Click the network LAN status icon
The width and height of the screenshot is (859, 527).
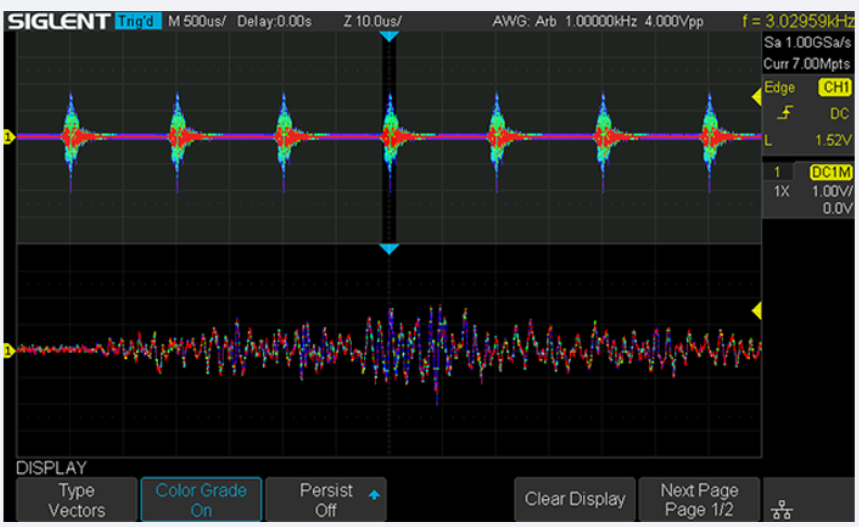point(782,509)
